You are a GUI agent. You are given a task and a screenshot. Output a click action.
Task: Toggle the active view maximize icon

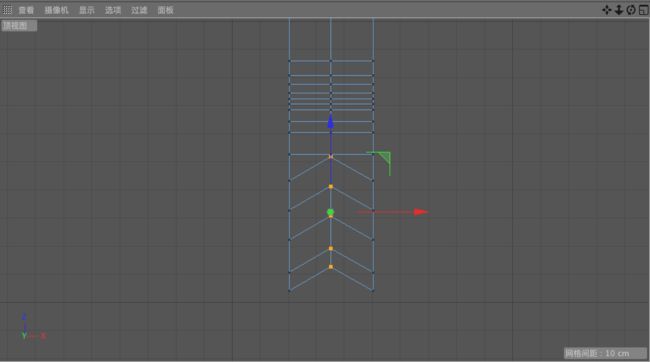(x=644, y=10)
